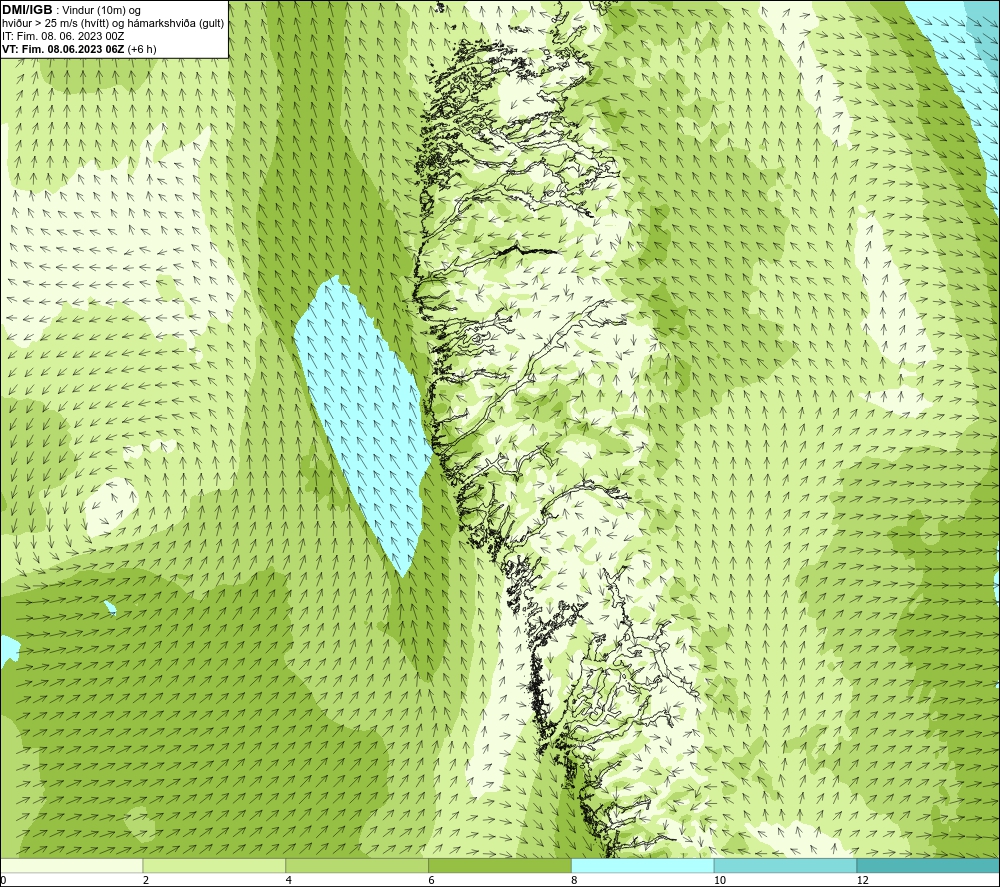Click the 'IT: Fim. 08. 06. 2023 00Z' line
Image resolution: width=1000 pixels, height=887 pixels.
click(x=63, y=36)
